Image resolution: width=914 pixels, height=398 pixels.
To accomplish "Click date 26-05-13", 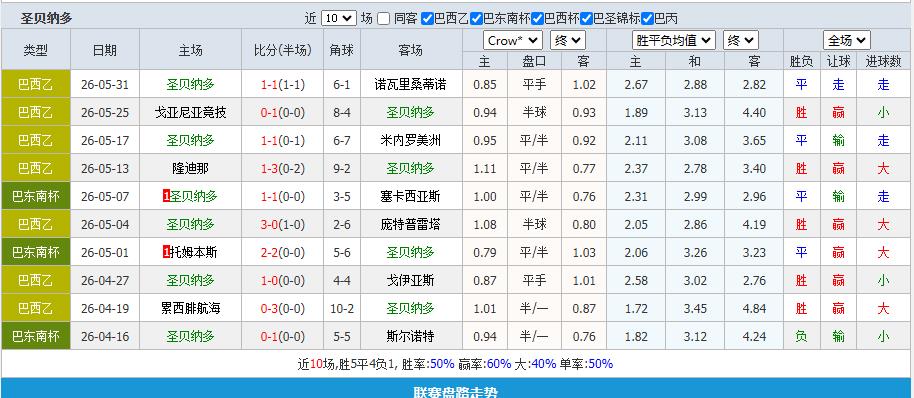I will click(x=105, y=169).
